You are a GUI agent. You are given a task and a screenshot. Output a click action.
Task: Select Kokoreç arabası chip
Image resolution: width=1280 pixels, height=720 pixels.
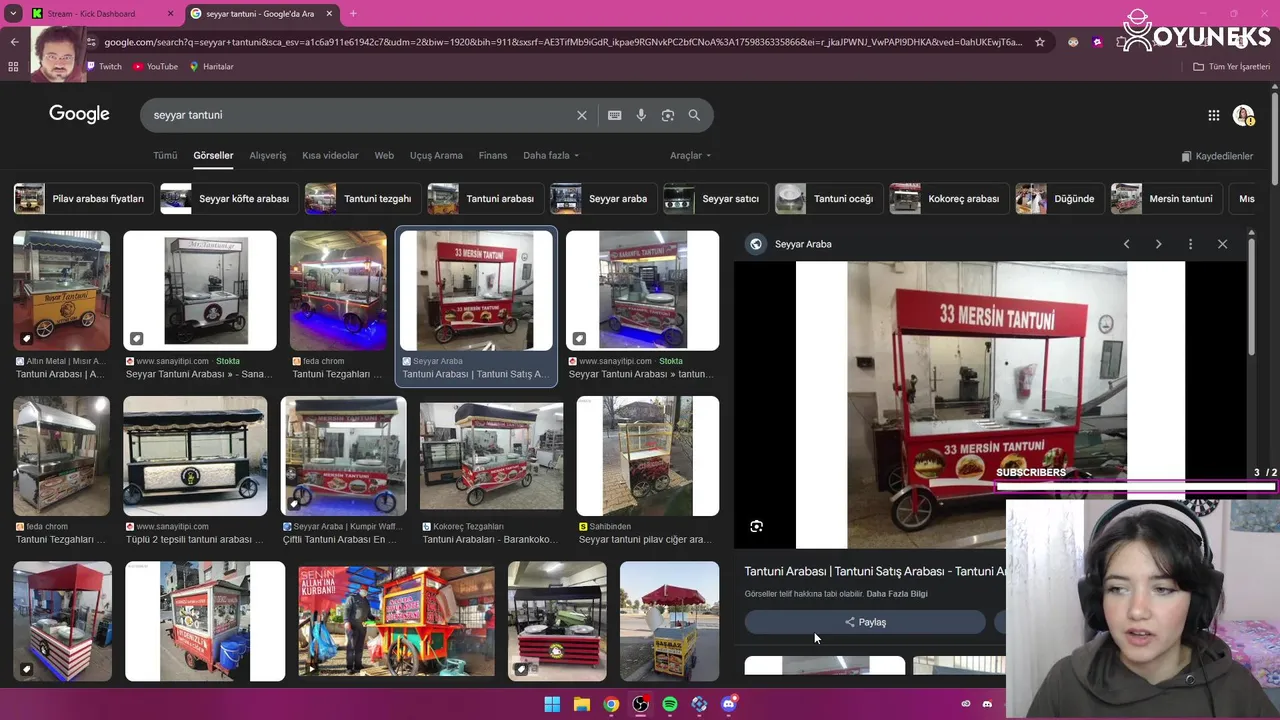point(949,199)
